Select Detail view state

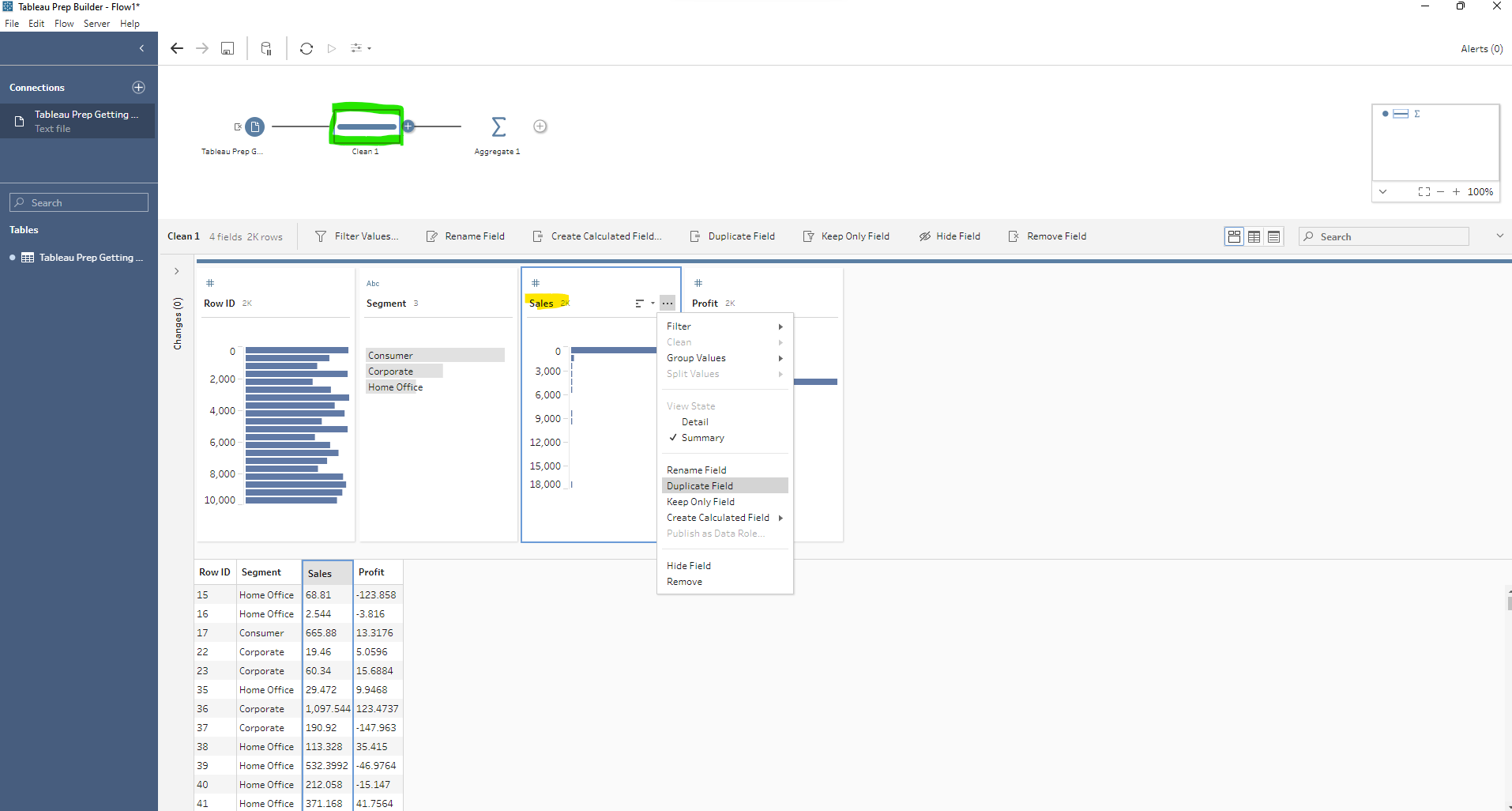(x=724, y=422)
